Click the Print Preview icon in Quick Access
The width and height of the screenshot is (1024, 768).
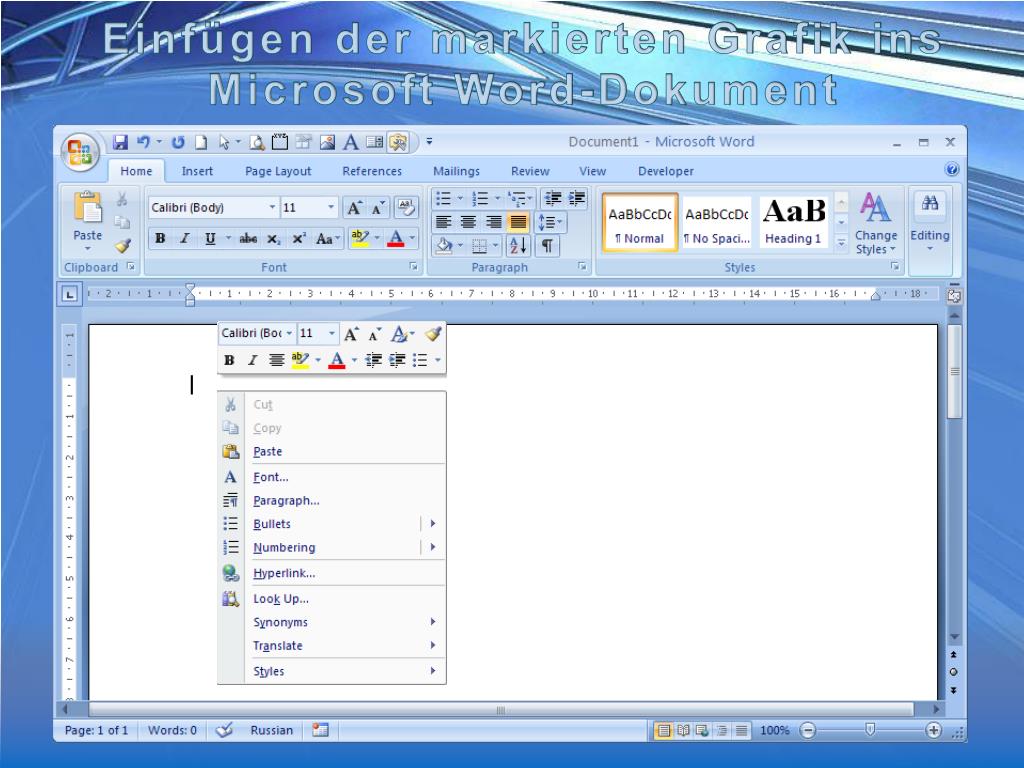(257, 142)
